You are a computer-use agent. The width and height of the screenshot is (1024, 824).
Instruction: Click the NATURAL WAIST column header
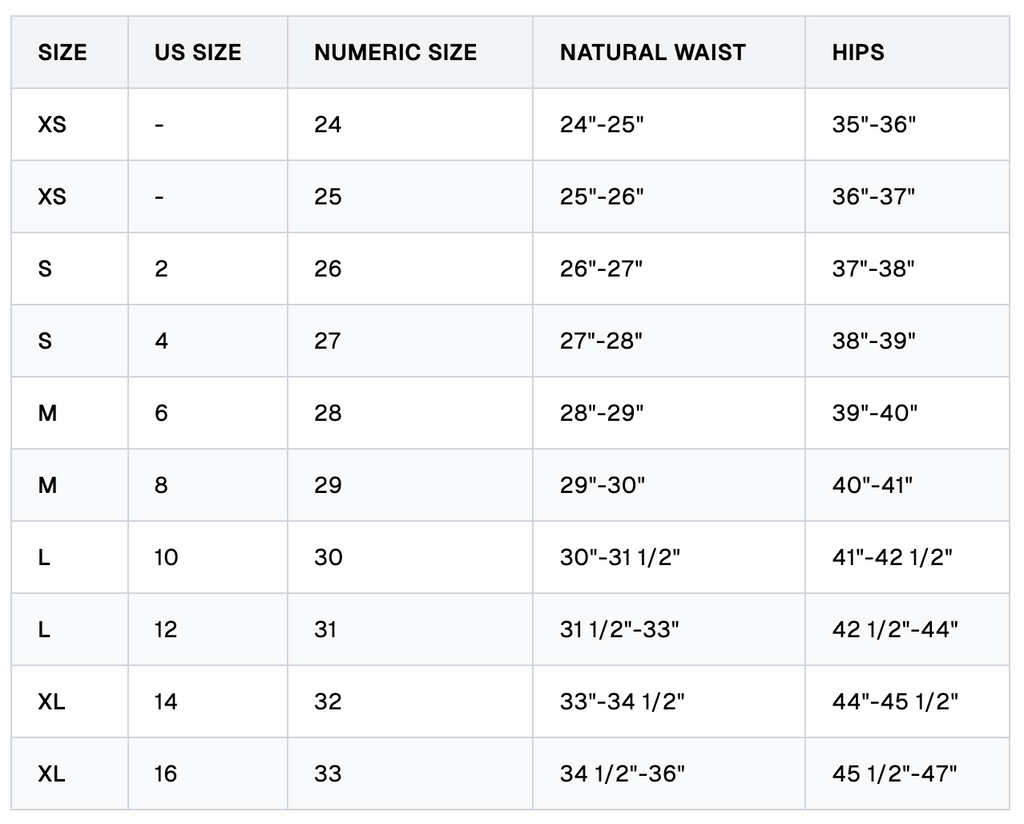[x=669, y=52]
